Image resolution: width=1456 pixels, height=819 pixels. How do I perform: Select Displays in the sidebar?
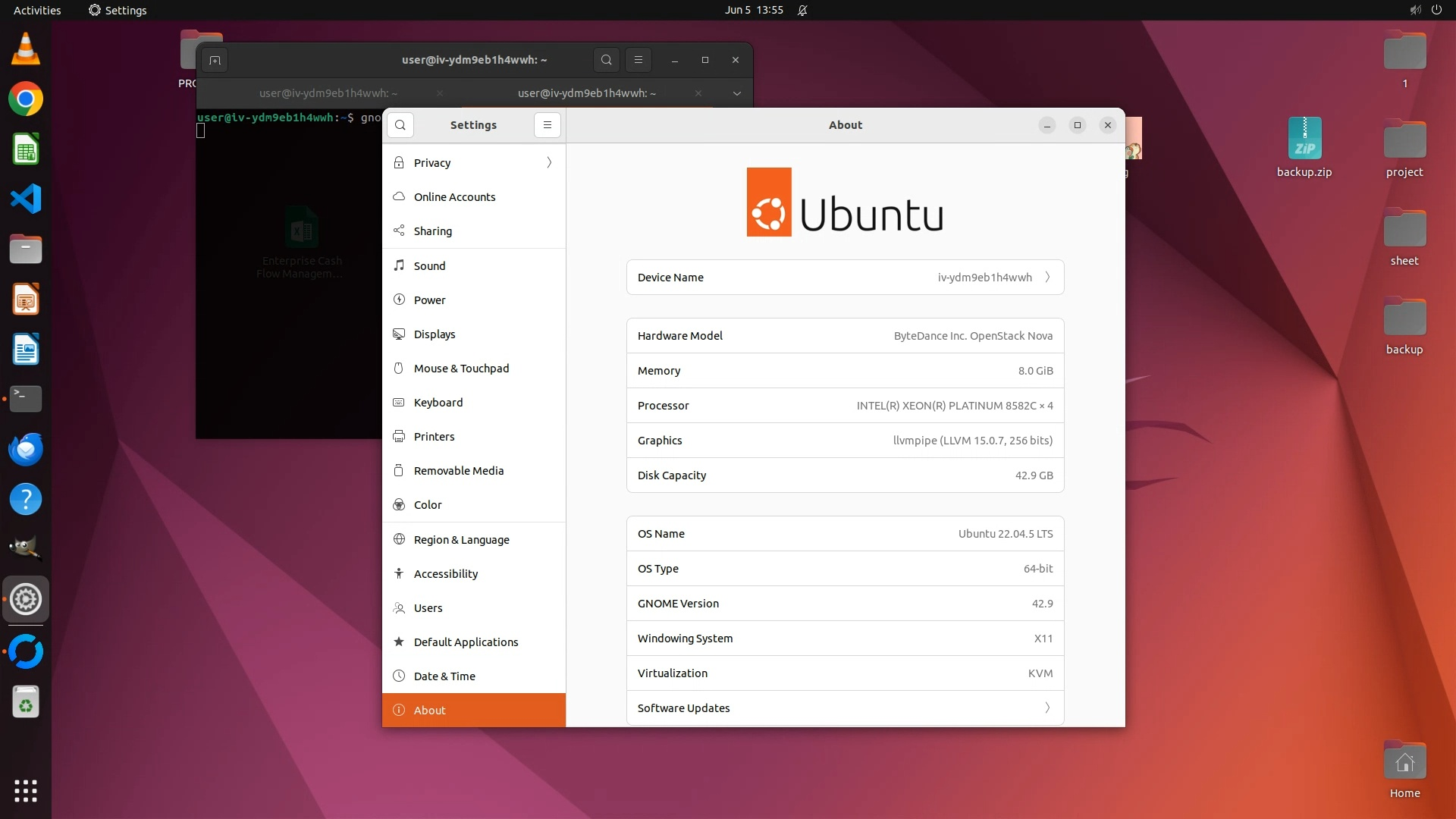pos(434,334)
